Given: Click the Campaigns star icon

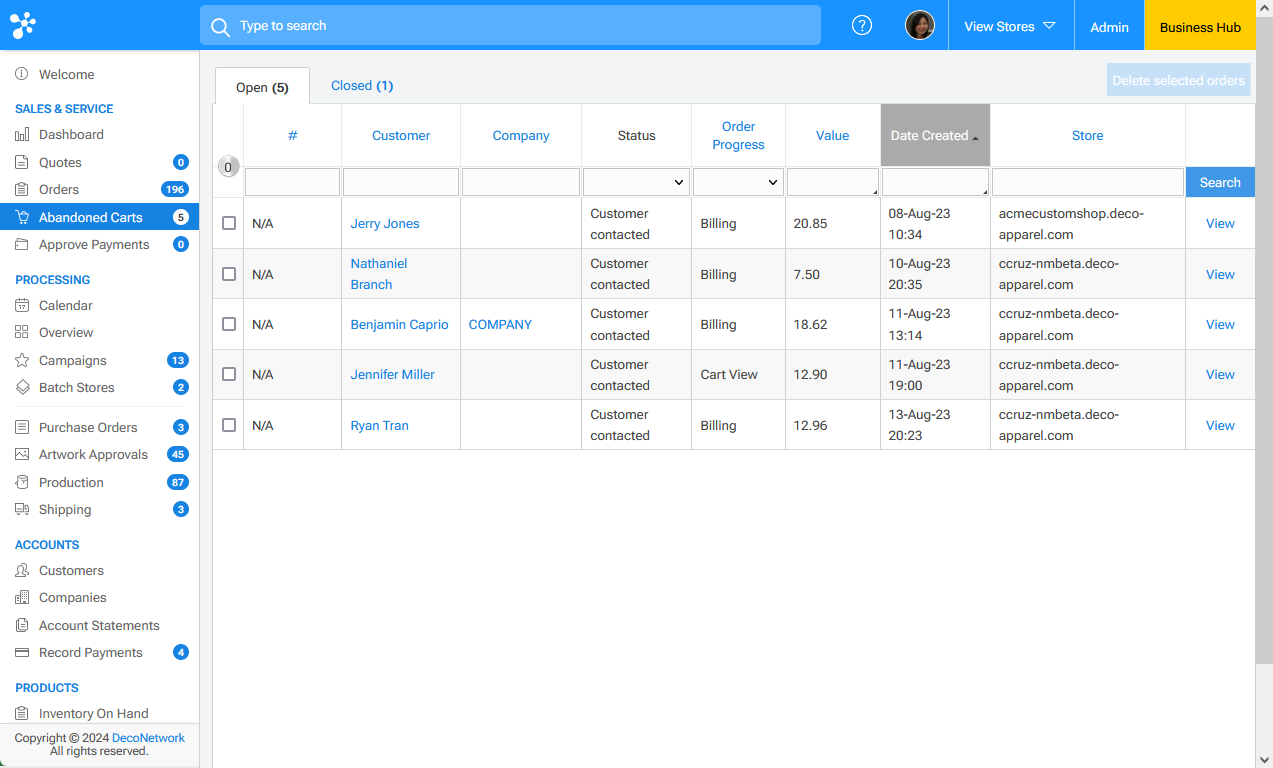Looking at the screenshot, I should tap(22, 361).
